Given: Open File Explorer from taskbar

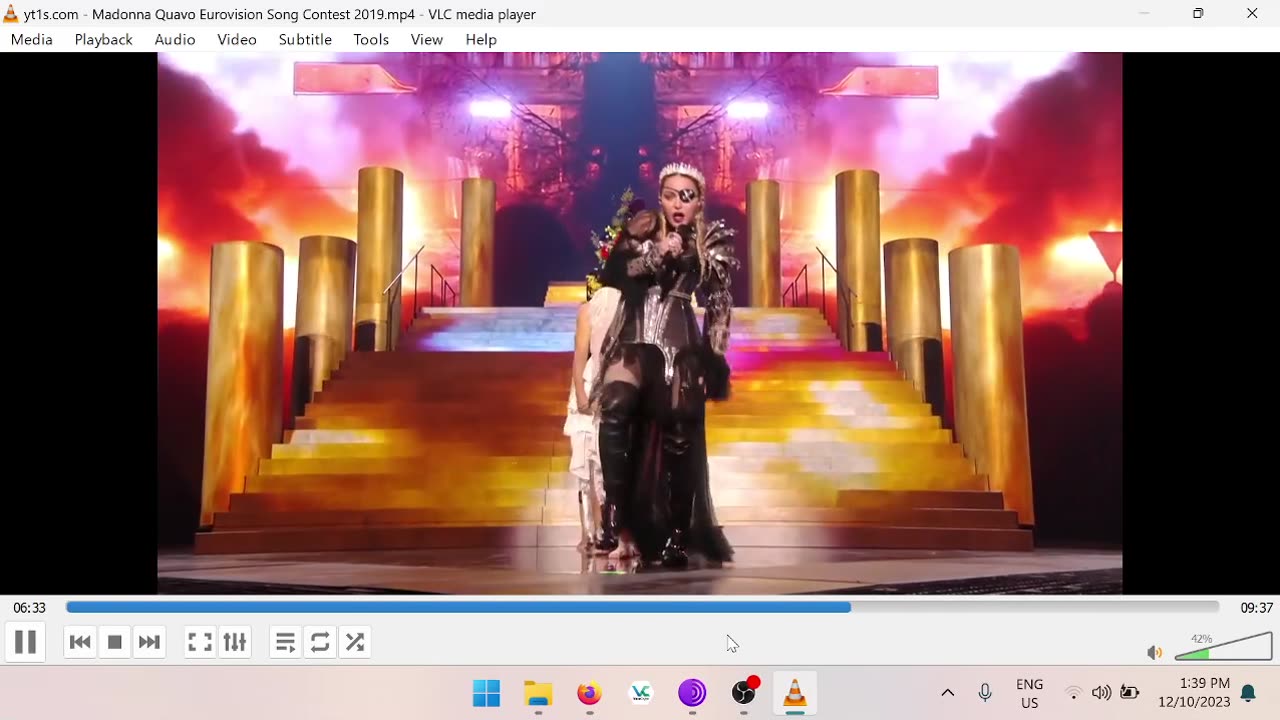Looking at the screenshot, I should coord(538,693).
